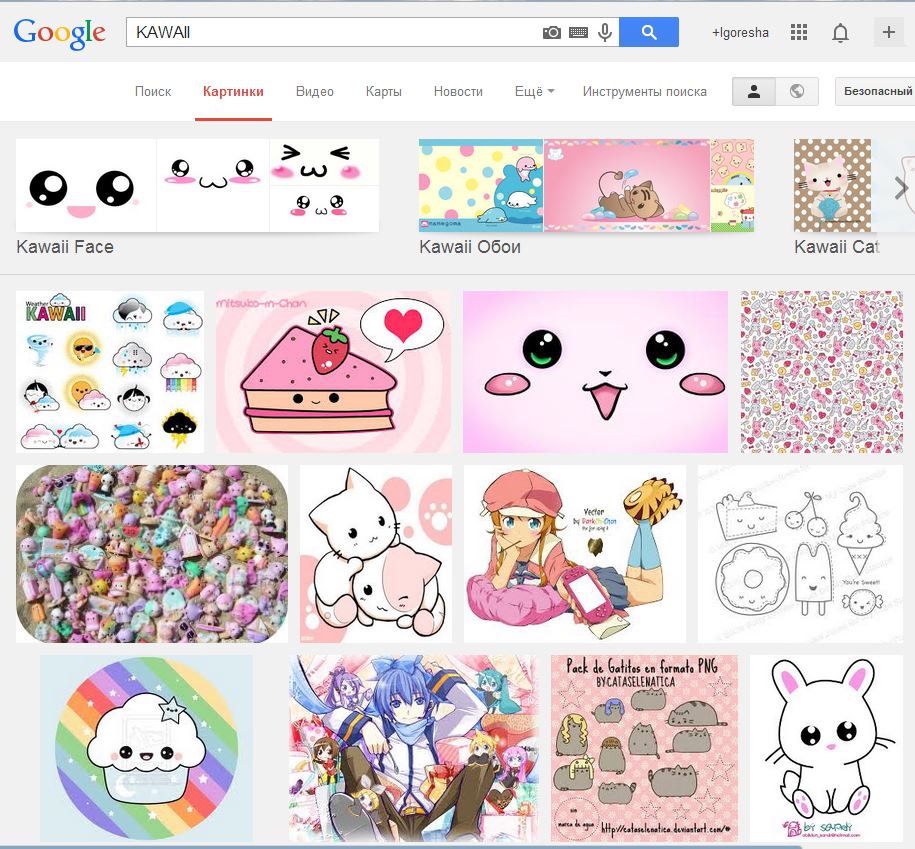Open the outlined sweets line-art image
915x849 pixels.
coord(801,554)
